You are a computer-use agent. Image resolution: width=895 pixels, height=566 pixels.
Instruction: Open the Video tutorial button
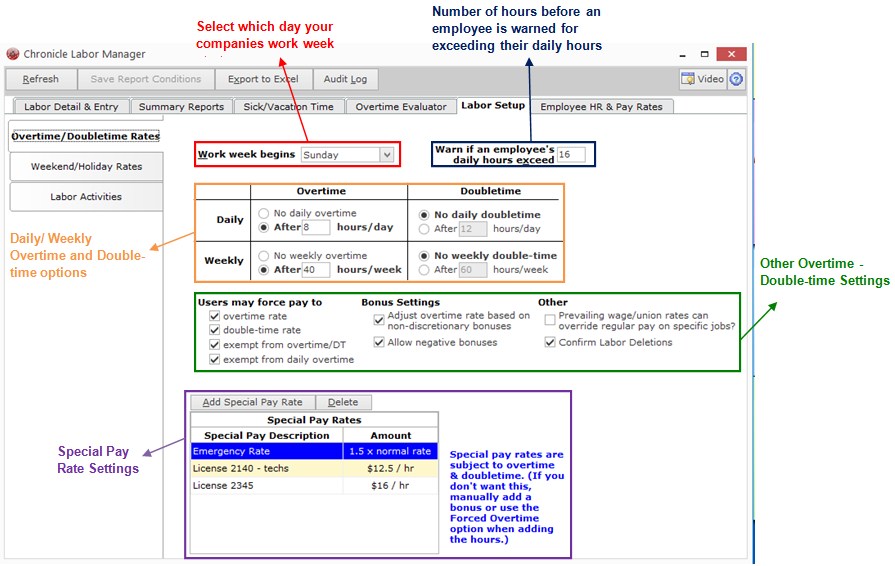pos(703,79)
